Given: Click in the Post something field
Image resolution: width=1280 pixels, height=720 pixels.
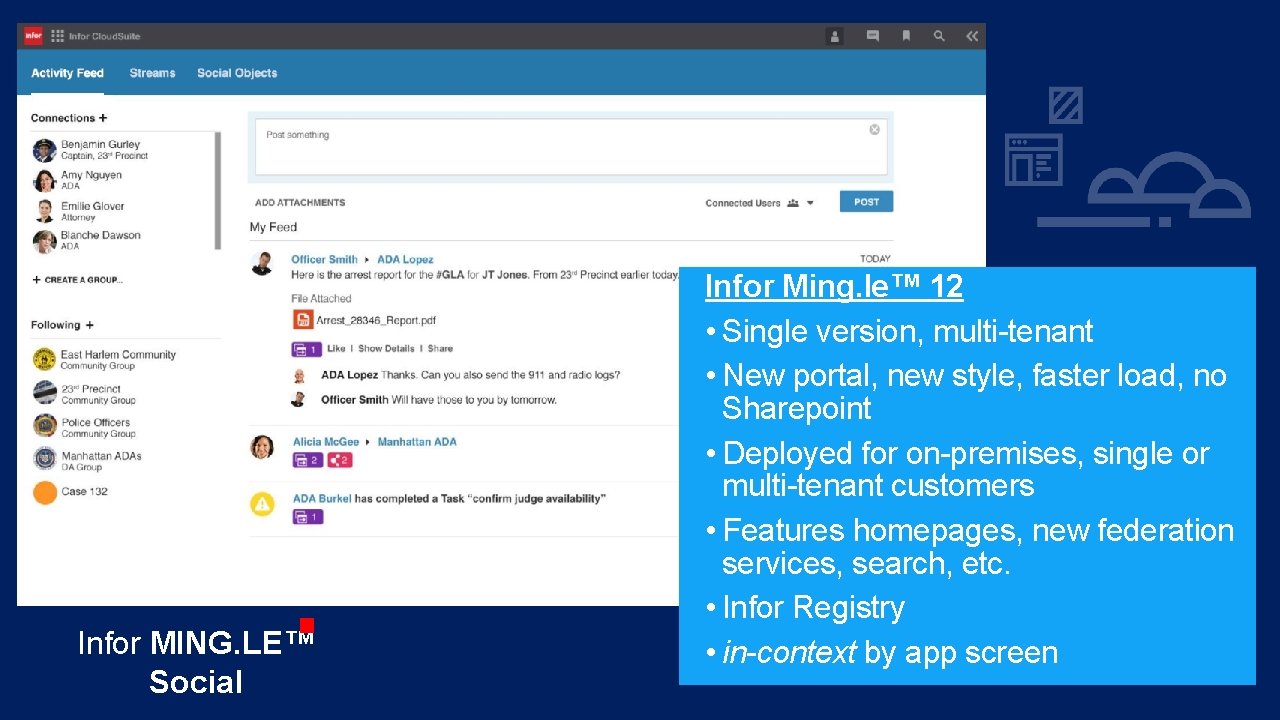Looking at the screenshot, I should pos(570,147).
